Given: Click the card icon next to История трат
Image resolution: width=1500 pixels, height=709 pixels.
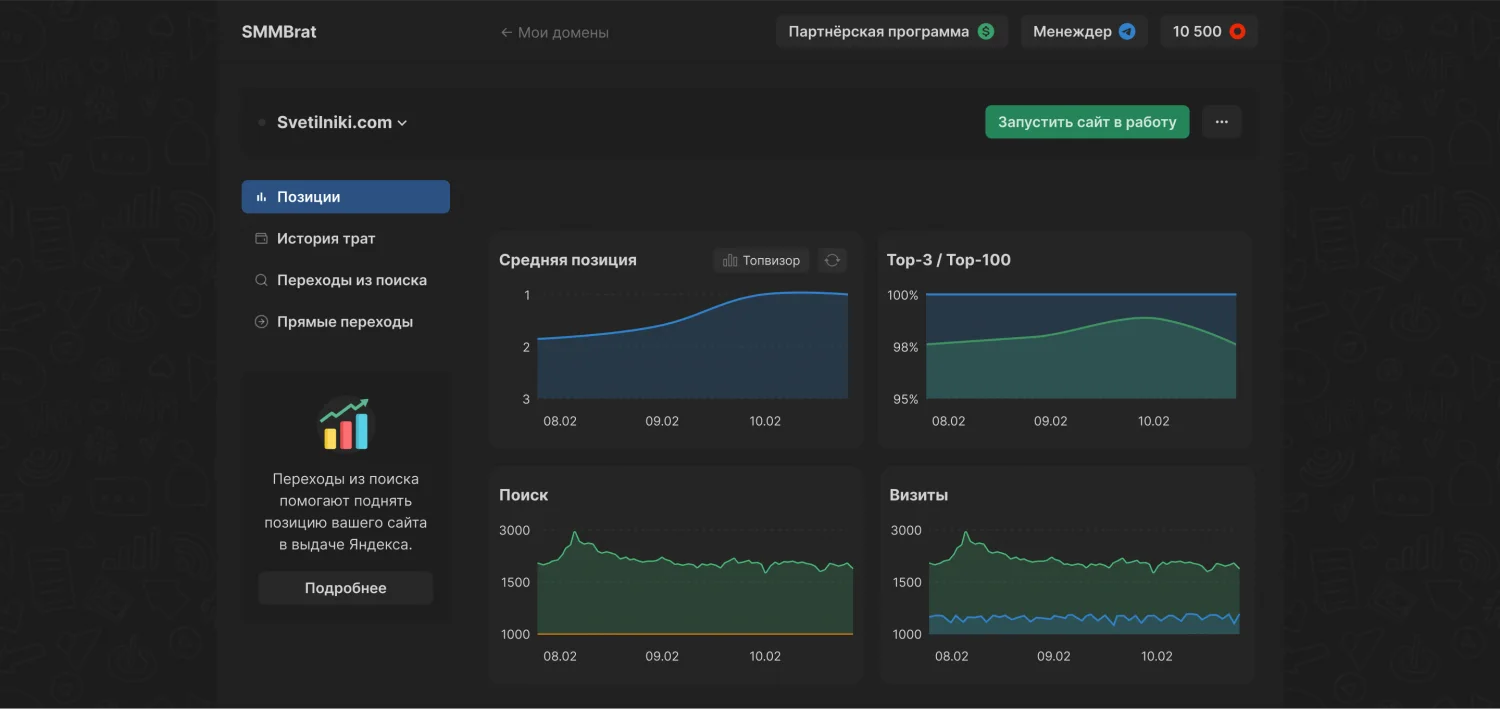Looking at the screenshot, I should click(x=262, y=239).
